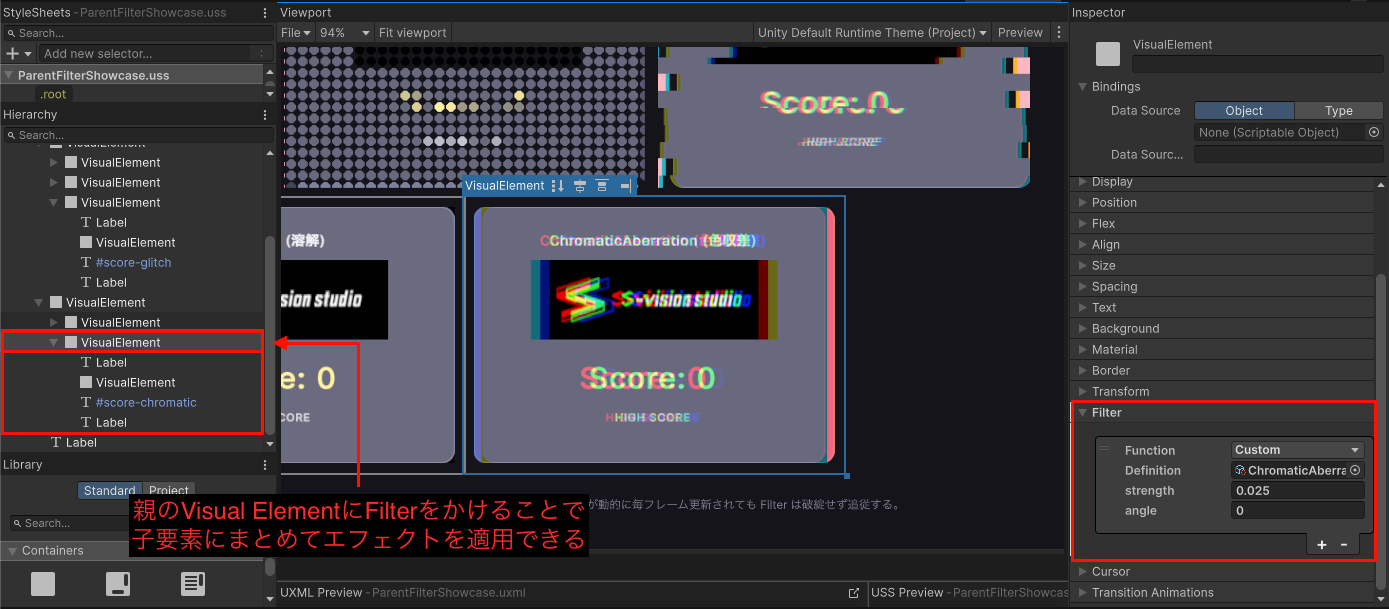The image size is (1389, 609).
Task: Click the Inspector vertical scrollbar thumb
Action: 1381,430
